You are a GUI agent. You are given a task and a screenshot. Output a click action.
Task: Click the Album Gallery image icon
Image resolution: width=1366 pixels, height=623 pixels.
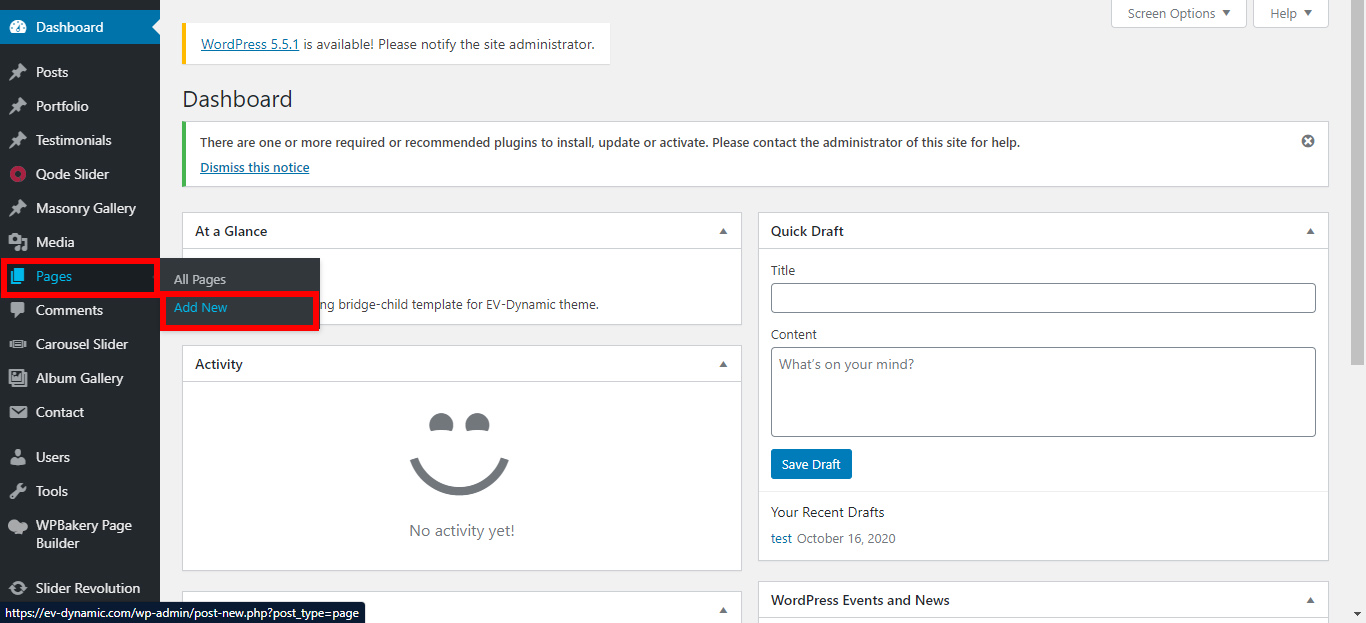(18, 378)
